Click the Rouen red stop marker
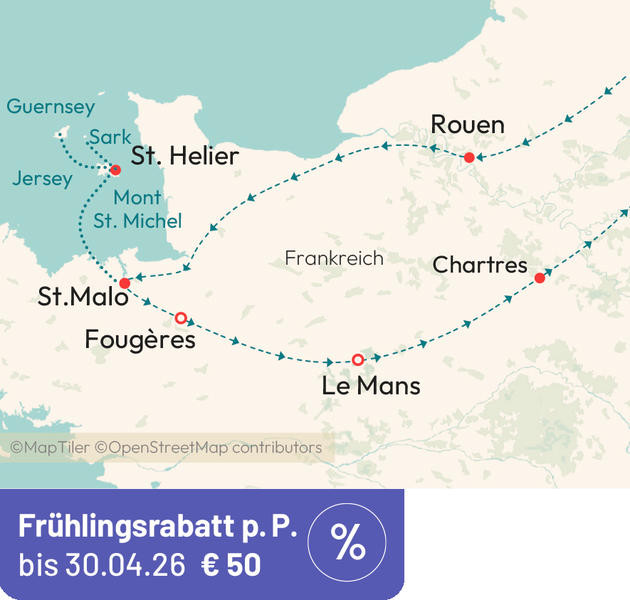This screenshot has width=630, height=600. [x=469, y=158]
